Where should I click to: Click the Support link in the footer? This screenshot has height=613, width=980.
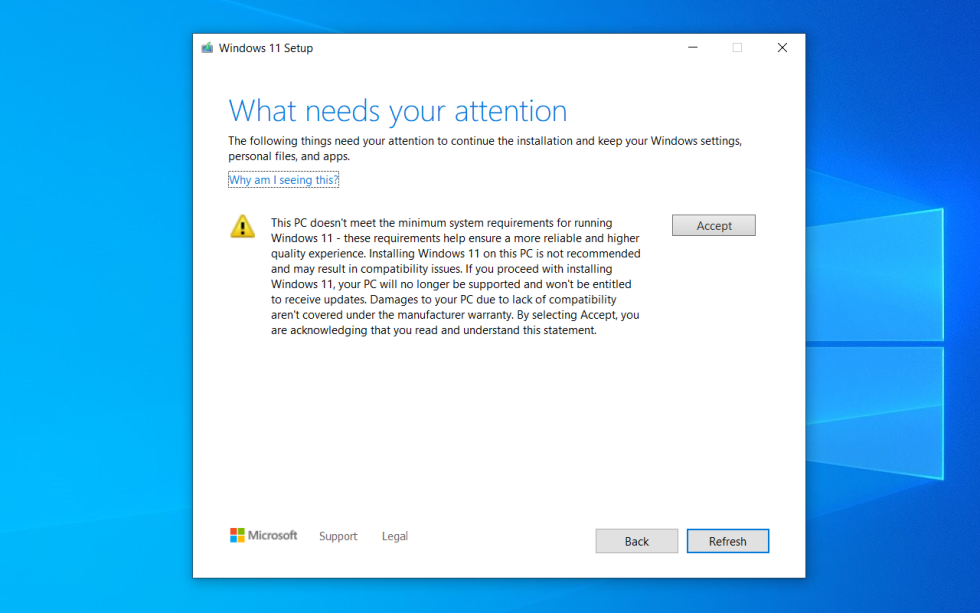338,536
